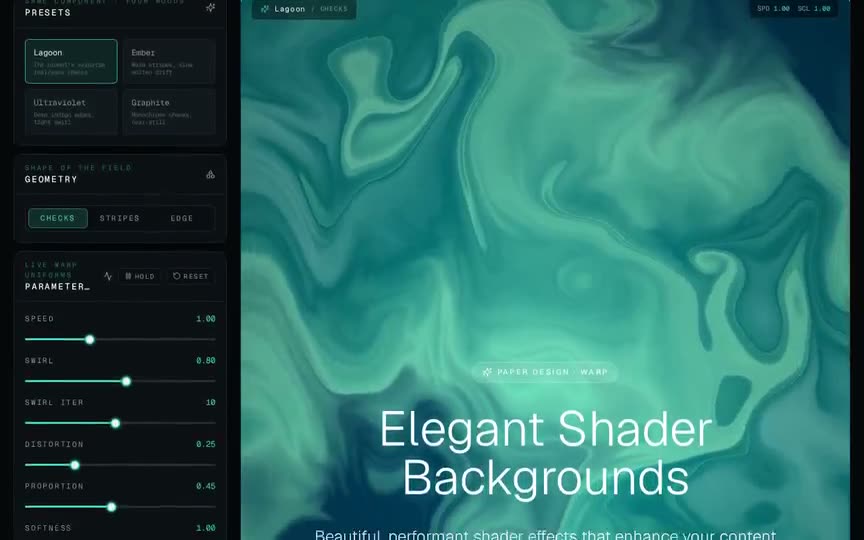Screen dimensions: 864x540
Task: Toggle the Hold button
Action: coord(140,276)
